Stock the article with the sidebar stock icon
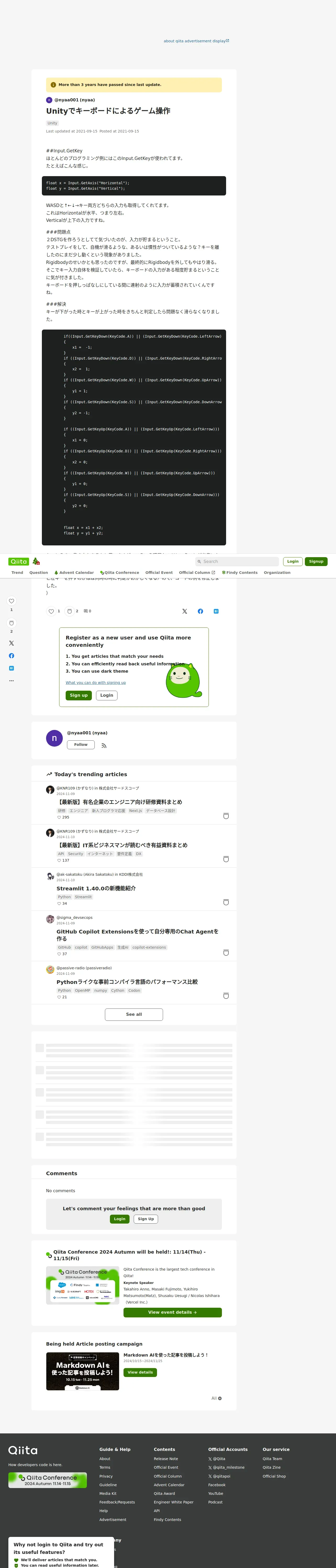The height and width of the screenshot is (1568, 336). point(11,623)
